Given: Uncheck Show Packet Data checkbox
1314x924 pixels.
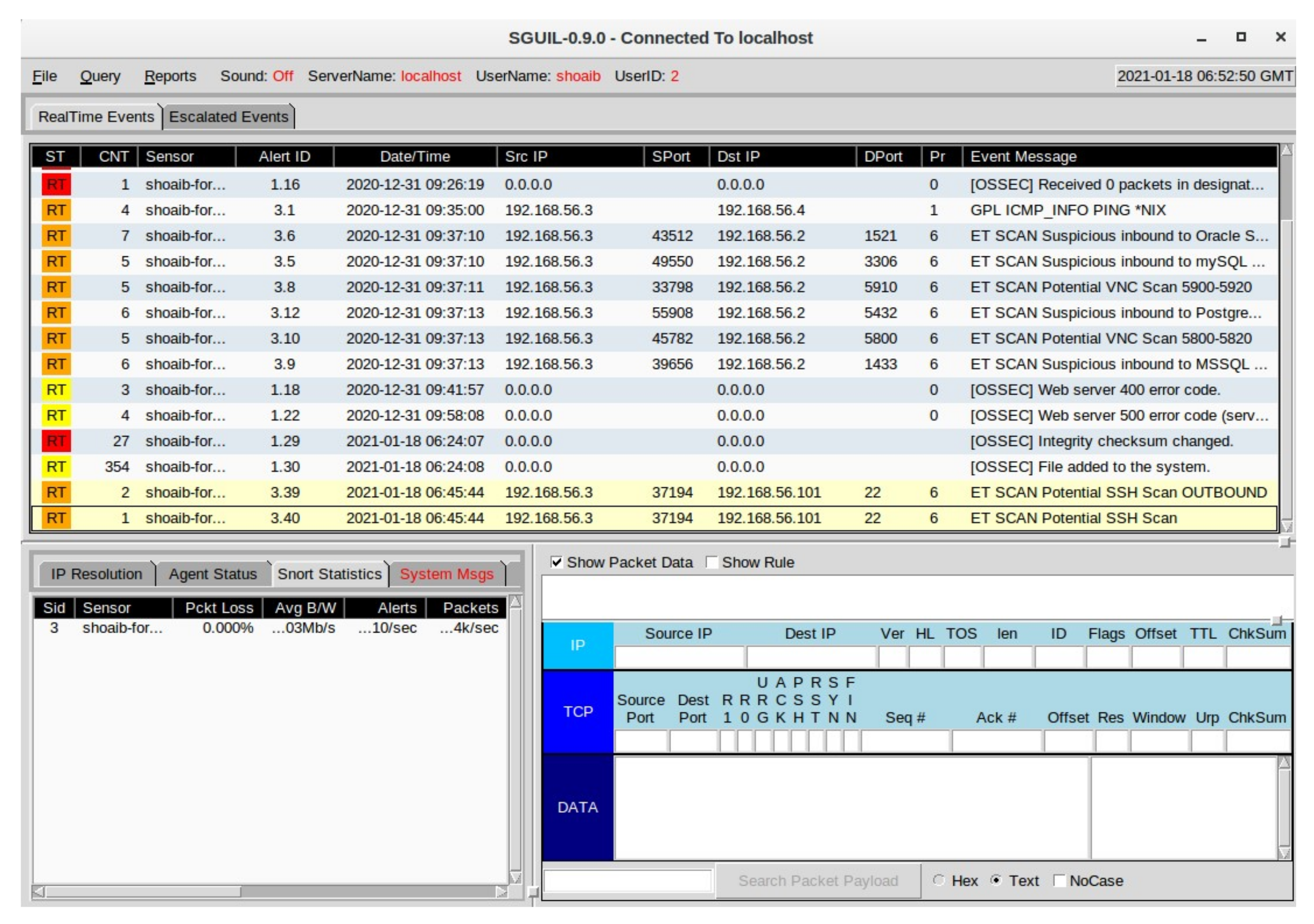Looking at the screenshot, I should (x=556, y=562).
